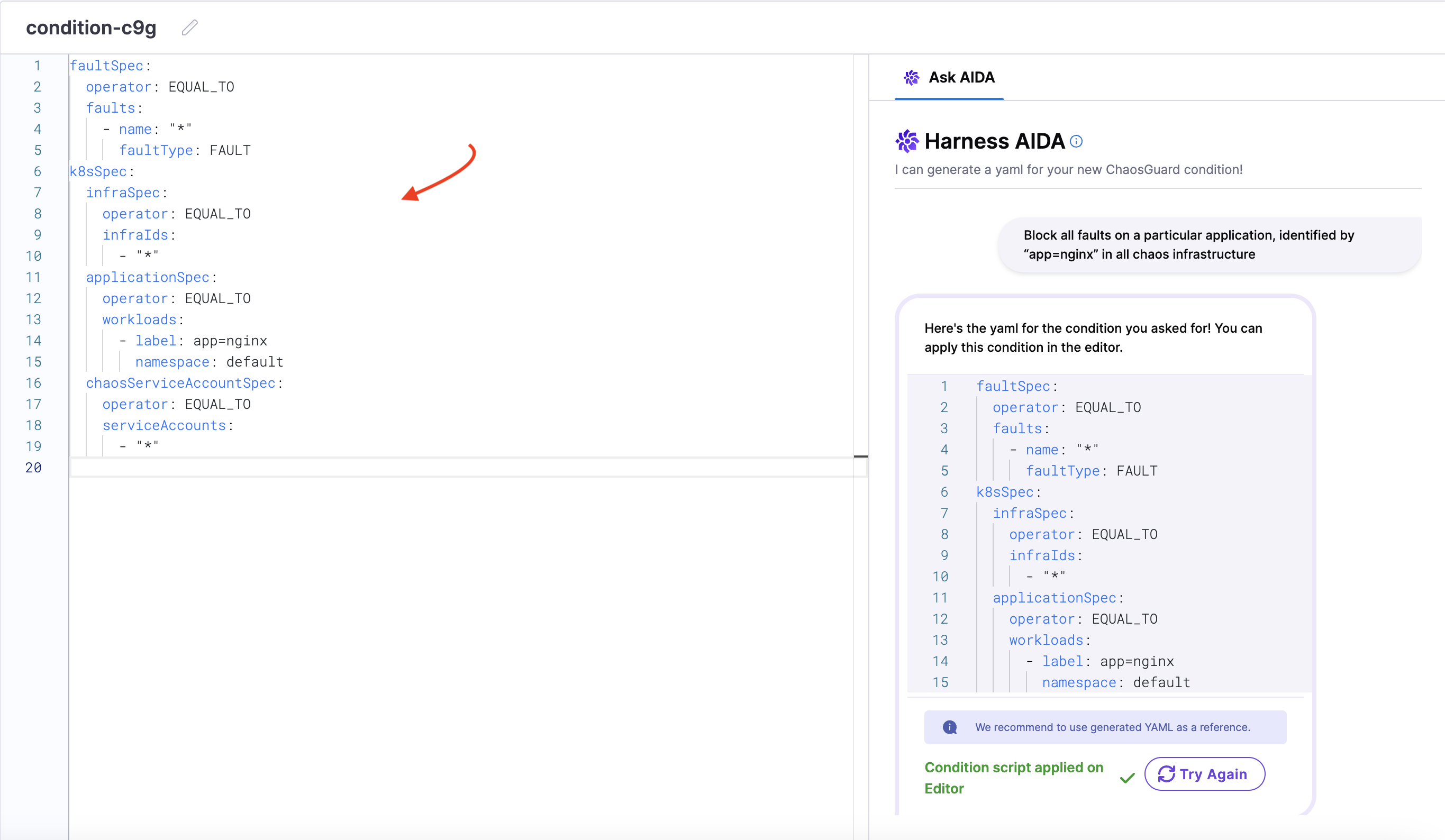1445x840 pixels.
Task: Click the applicationSpec key in editor
Action: (148, 278)
